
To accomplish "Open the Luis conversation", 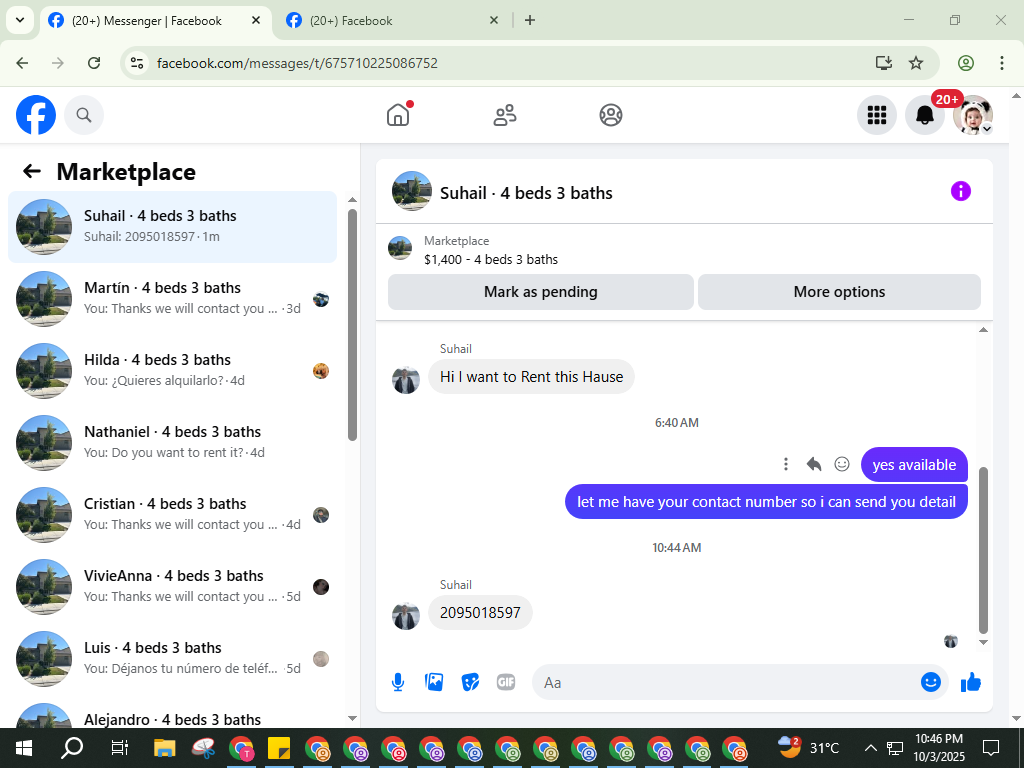I will pyautogui.click(x=172, y=658).
